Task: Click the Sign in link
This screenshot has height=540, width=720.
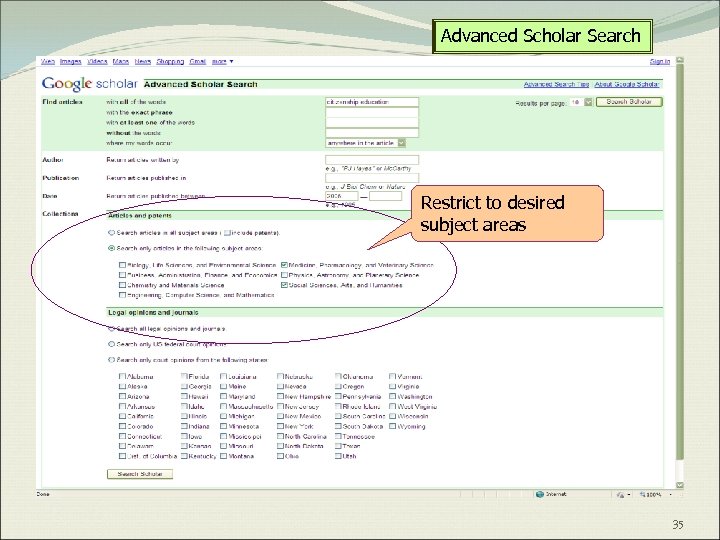Action: pyautogui.click(x=660, y=62)
